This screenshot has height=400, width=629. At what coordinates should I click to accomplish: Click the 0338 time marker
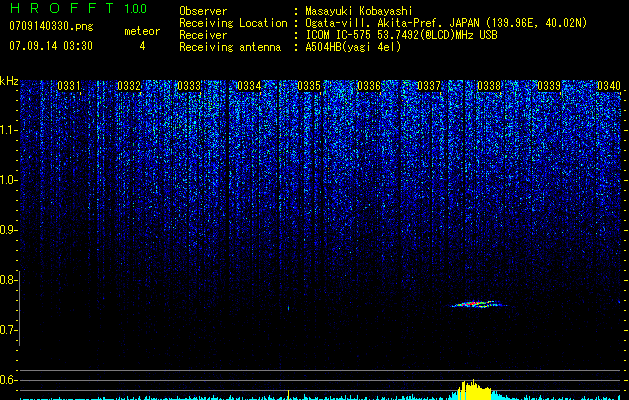click(489, 86)
